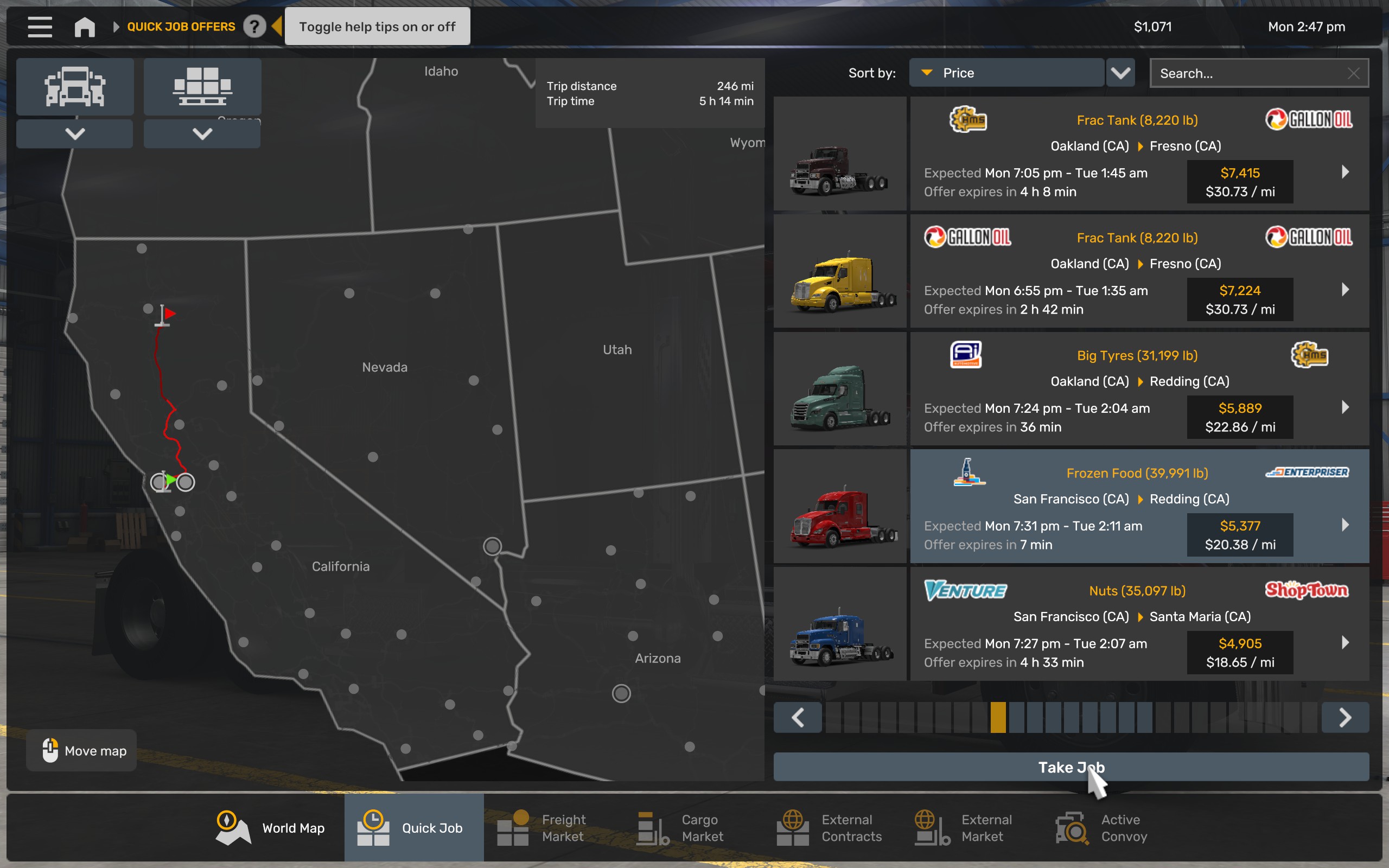1389x868 pixels.
Task: Click the green truck thumbnail
Action: pos(840,388)
